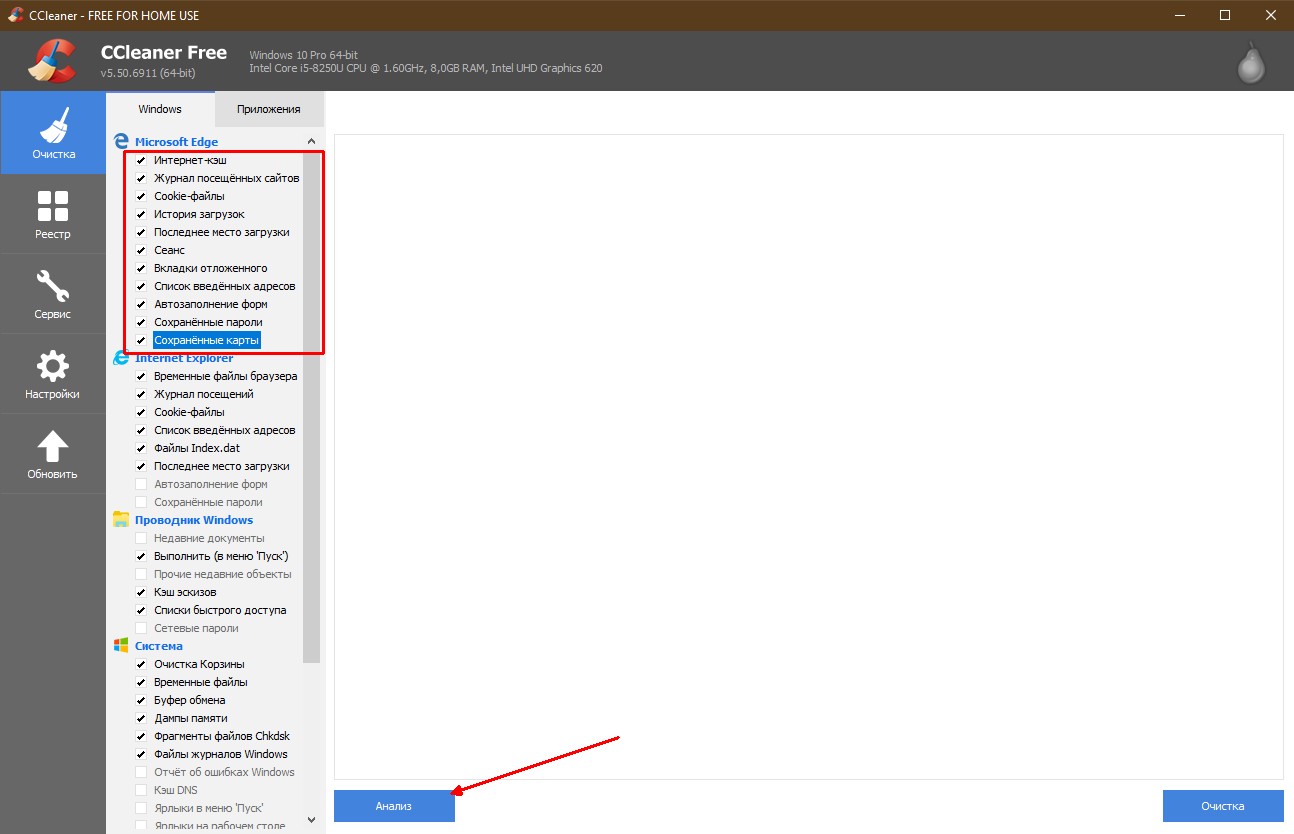Viewport: 1294px width, 834px height.
Task: Enable Сетевые пароли checkbox
Action: tap(141, 628)
